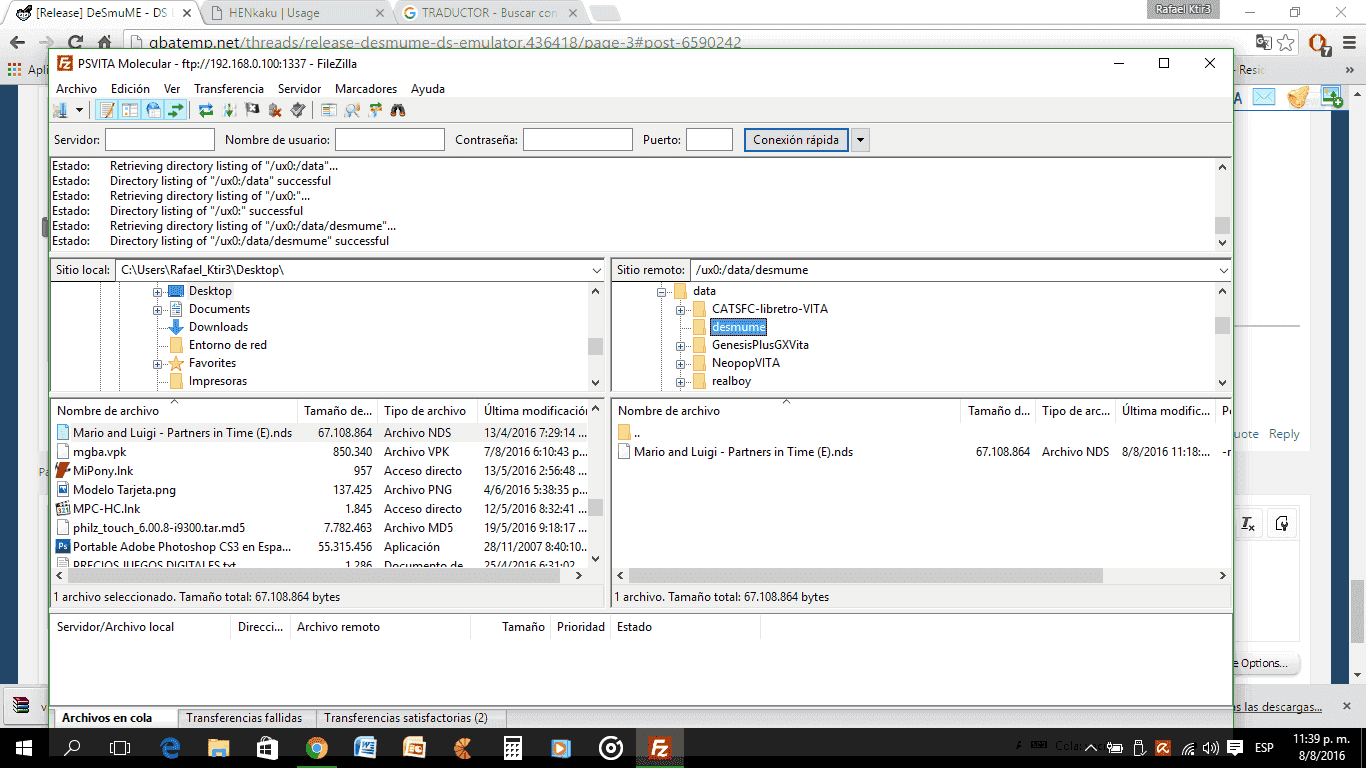
Task: Open the Archivo menu
Action: point(77,89)
